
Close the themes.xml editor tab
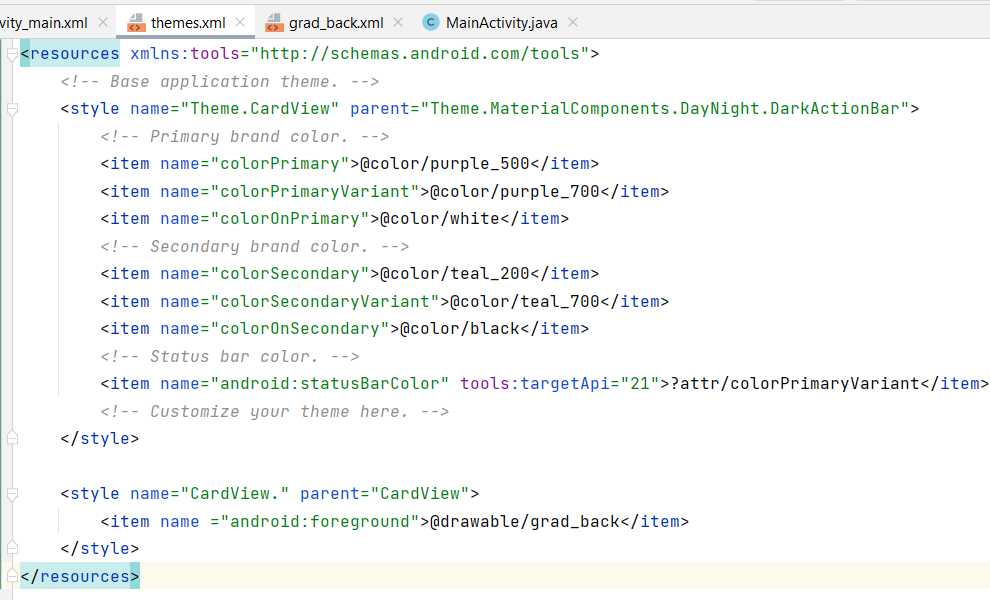click(x=239, y=22)
